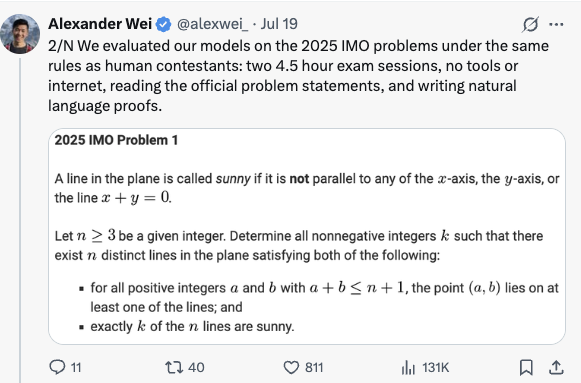Open the Grok explain-post icon
The width and height of the screenshot is (581, 383).
click(530, 24)
